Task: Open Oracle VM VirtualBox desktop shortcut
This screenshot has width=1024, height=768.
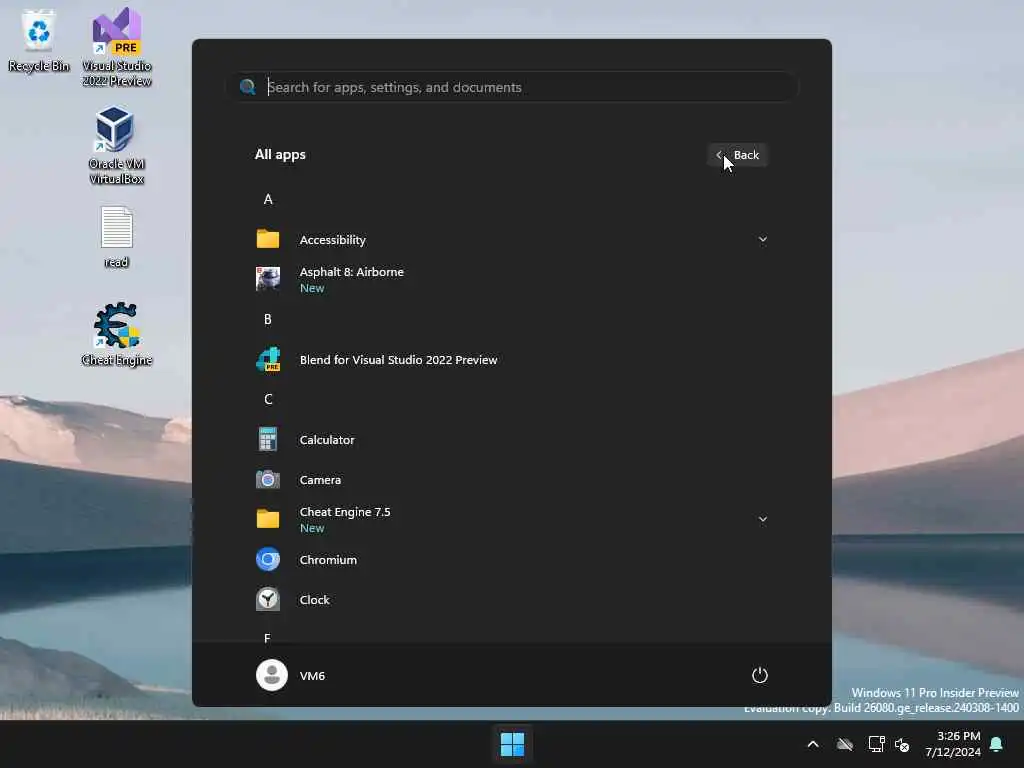Action: point(116,146)
